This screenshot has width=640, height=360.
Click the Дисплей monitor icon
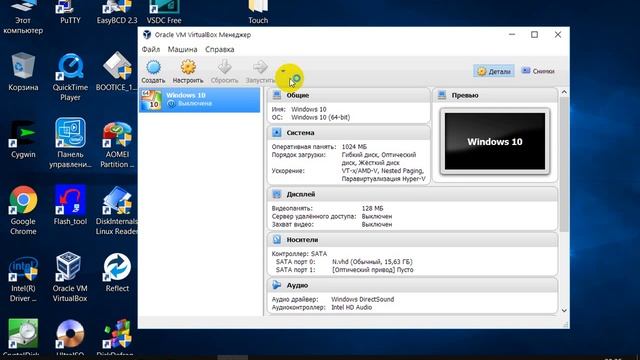[277, 194]
